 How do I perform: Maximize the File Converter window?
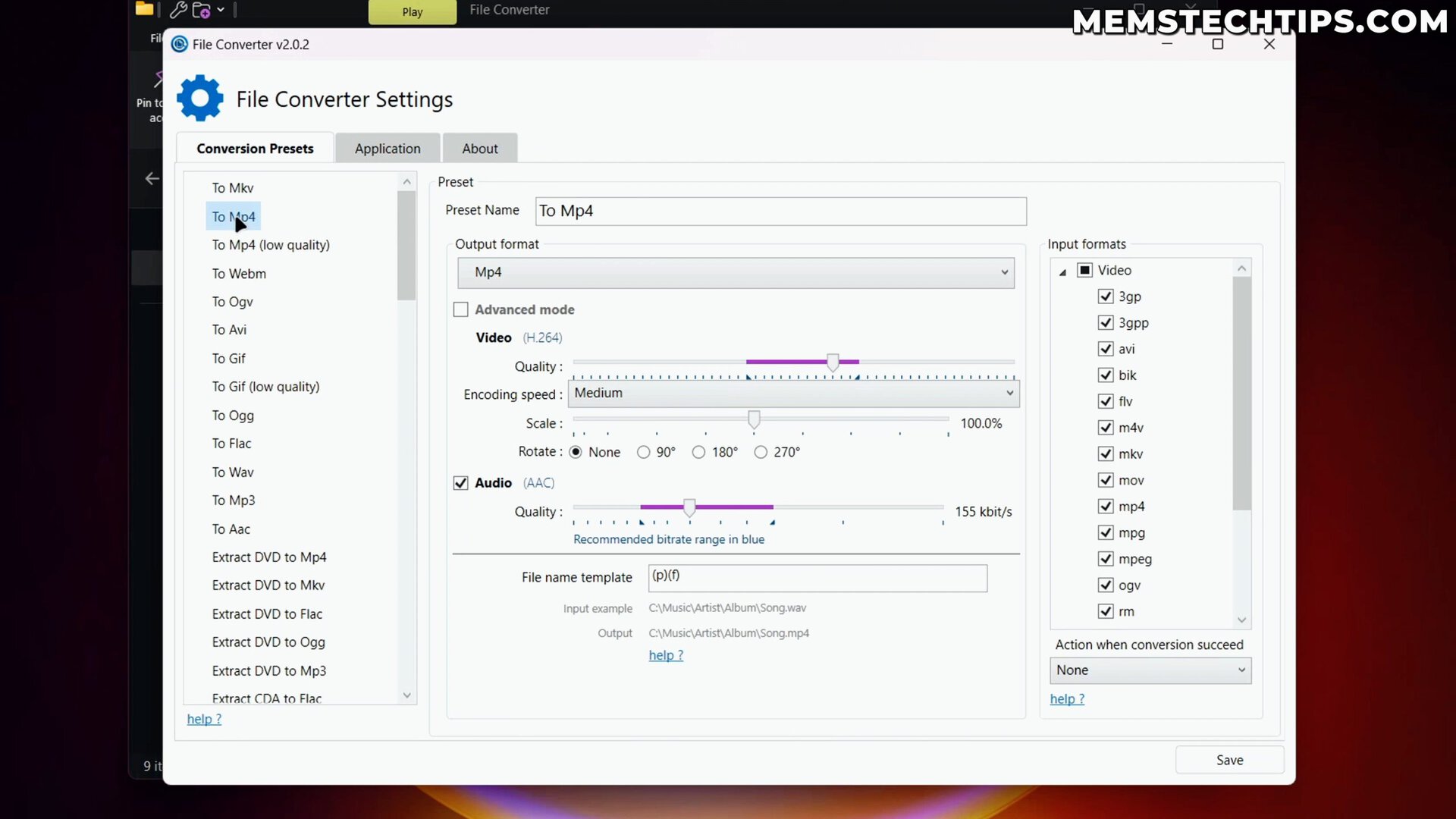coord(1218,44)
